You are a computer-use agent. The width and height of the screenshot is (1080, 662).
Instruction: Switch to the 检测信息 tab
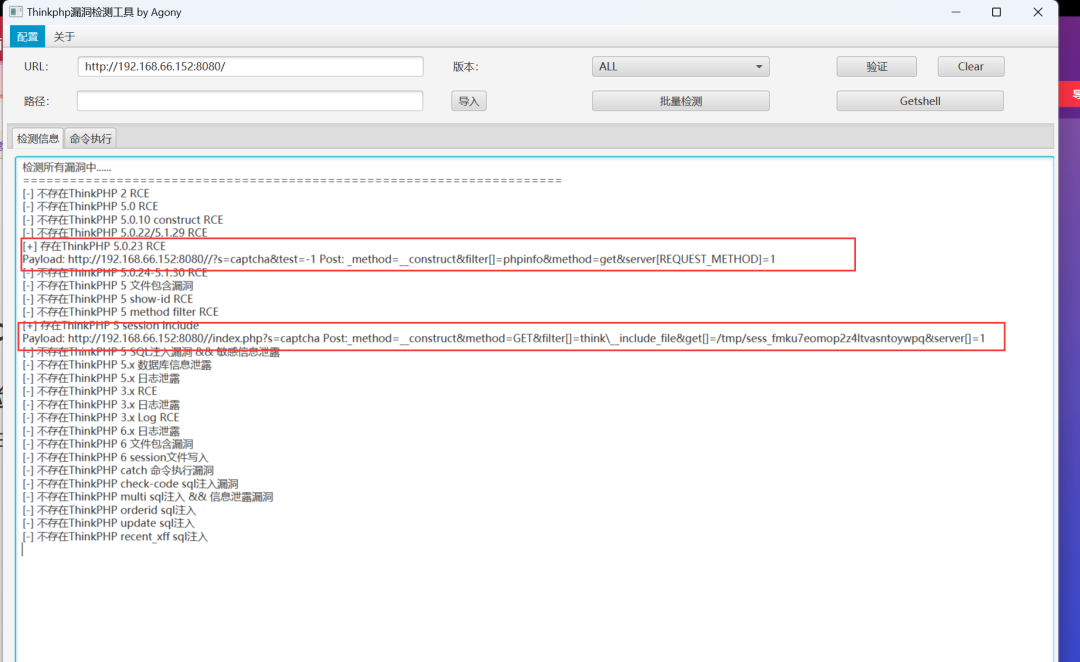(38, 138)
